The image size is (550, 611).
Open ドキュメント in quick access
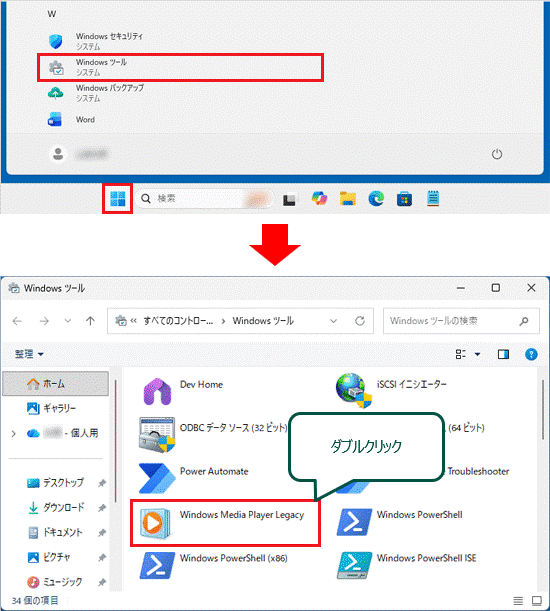[x=55, y=532]
